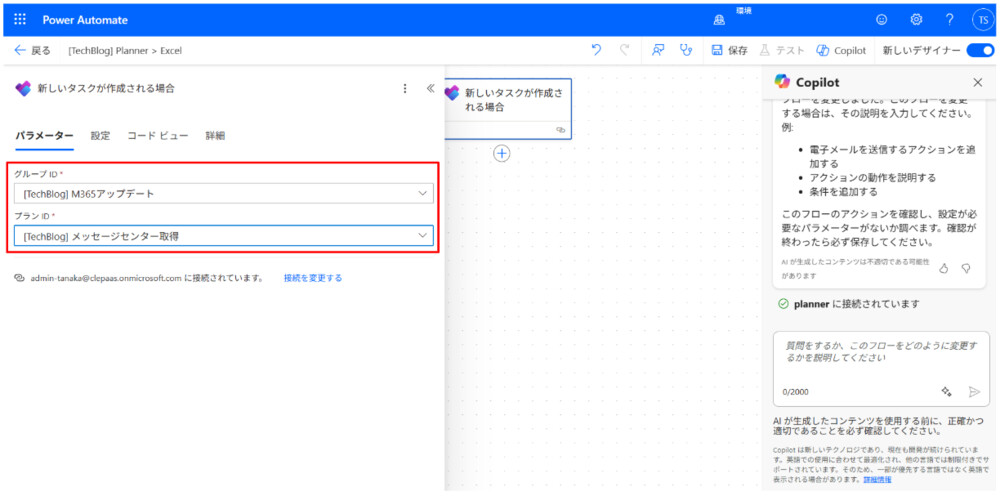Click the Copilot send arrow

click(x=974, y=391)
